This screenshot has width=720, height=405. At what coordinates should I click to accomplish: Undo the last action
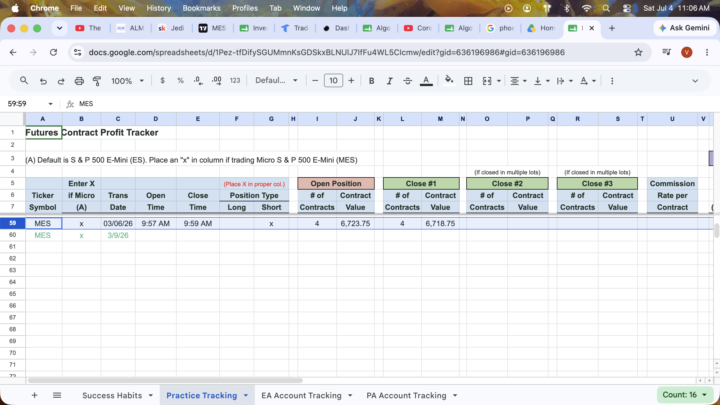coord(43,81)
